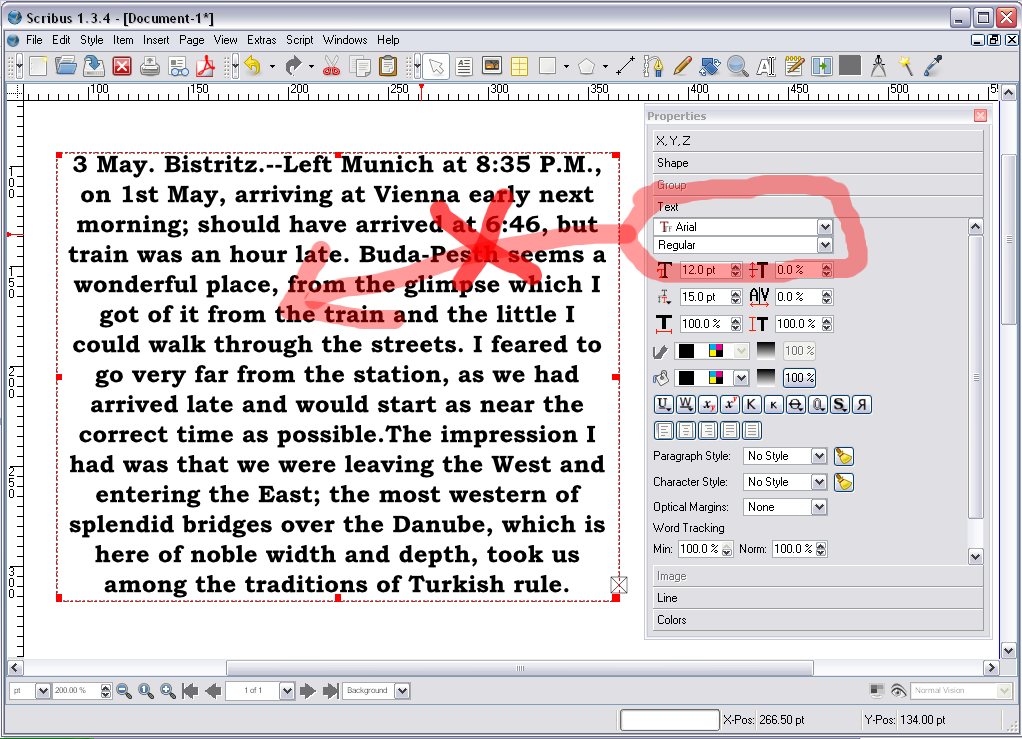The image size is (1022, 739).
Task: Choose the Insert Table tool
Action: click(519, 67)
